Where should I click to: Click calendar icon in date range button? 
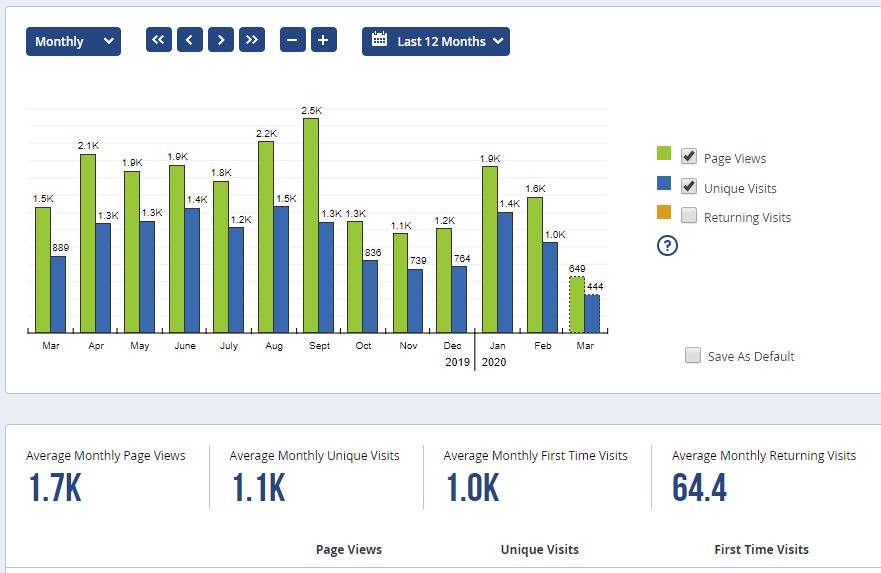[x=379, y=39]
